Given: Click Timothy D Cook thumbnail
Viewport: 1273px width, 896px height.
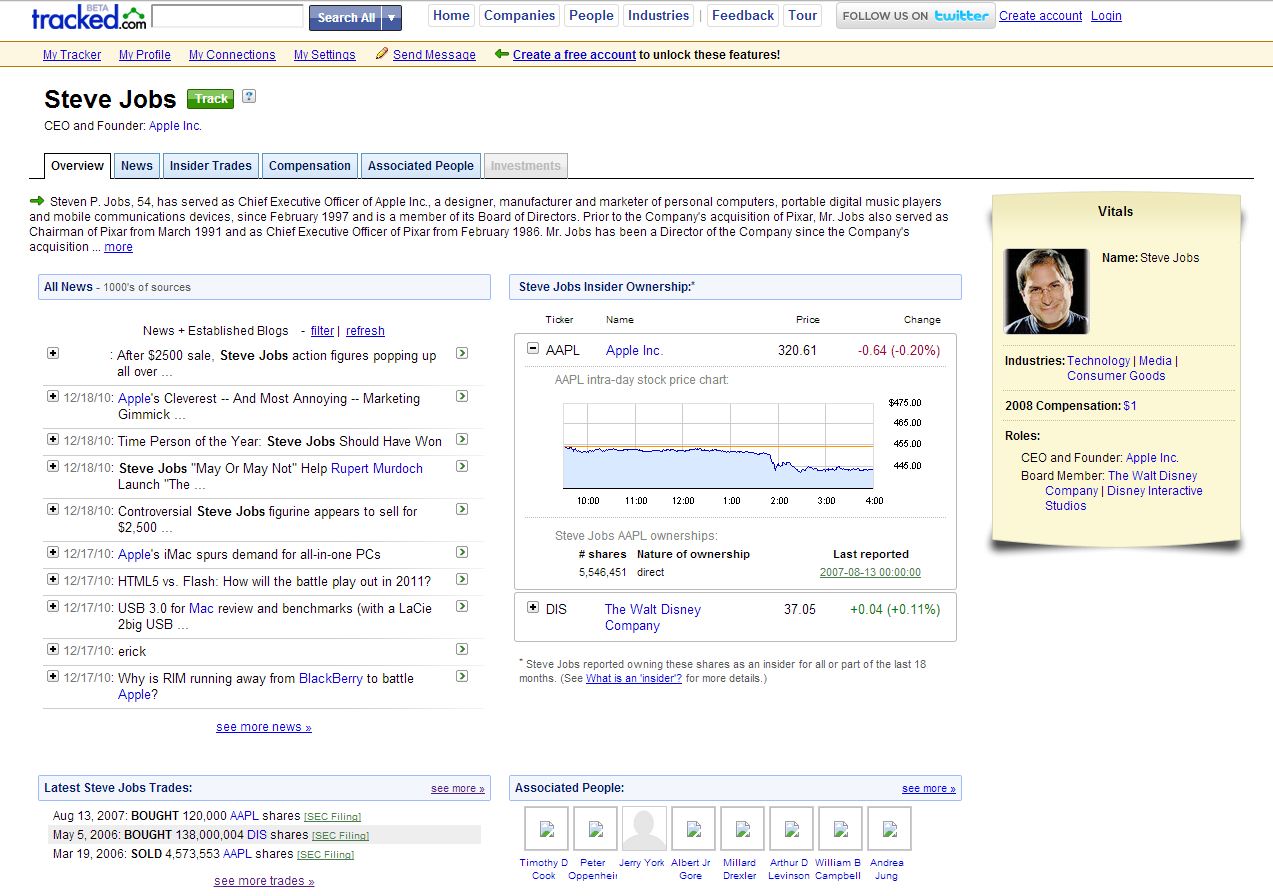Looking at the screenshot, I should pyautogui.click(x=546, y=829).
